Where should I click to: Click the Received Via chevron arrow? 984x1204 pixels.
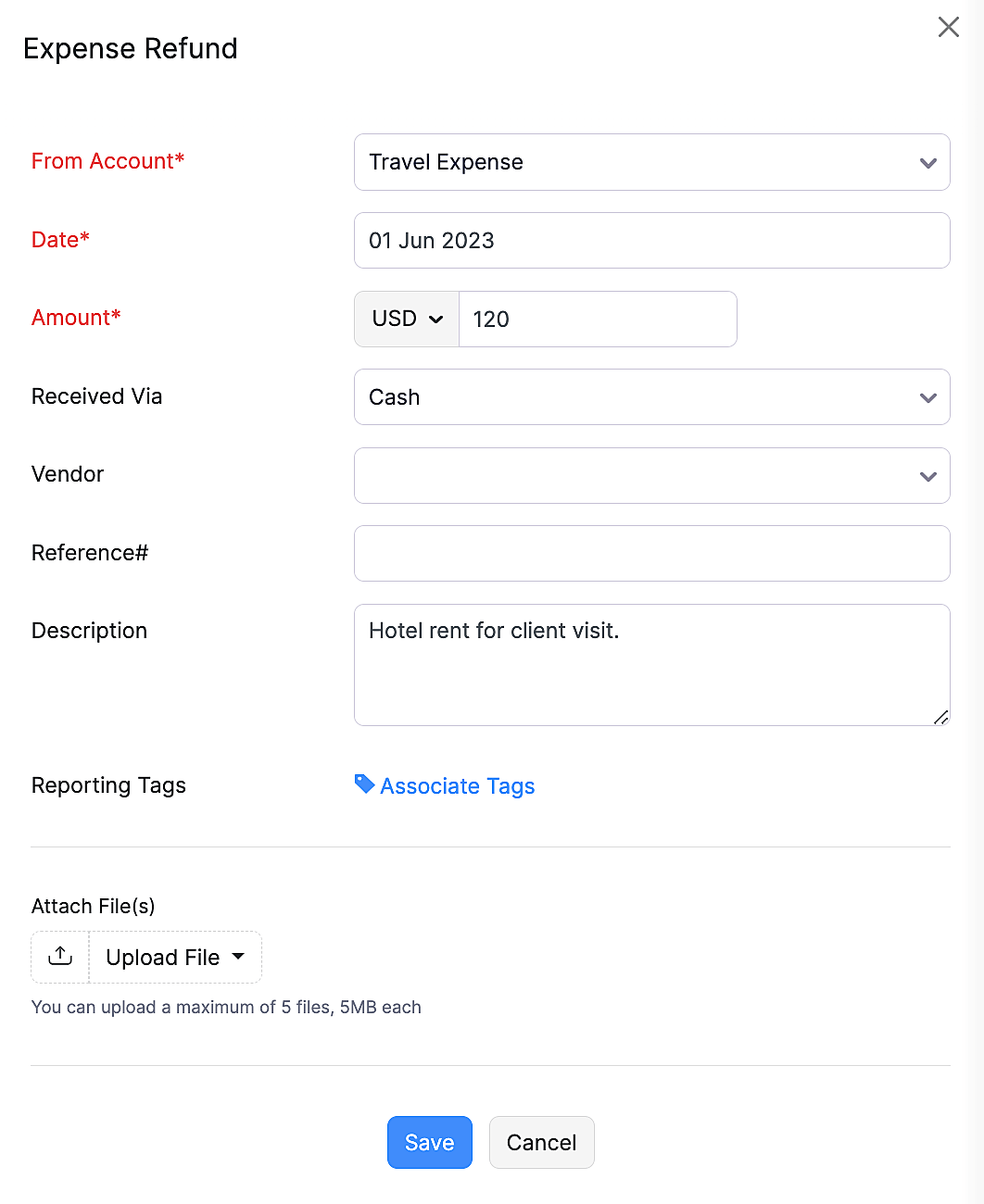(927, 398)
